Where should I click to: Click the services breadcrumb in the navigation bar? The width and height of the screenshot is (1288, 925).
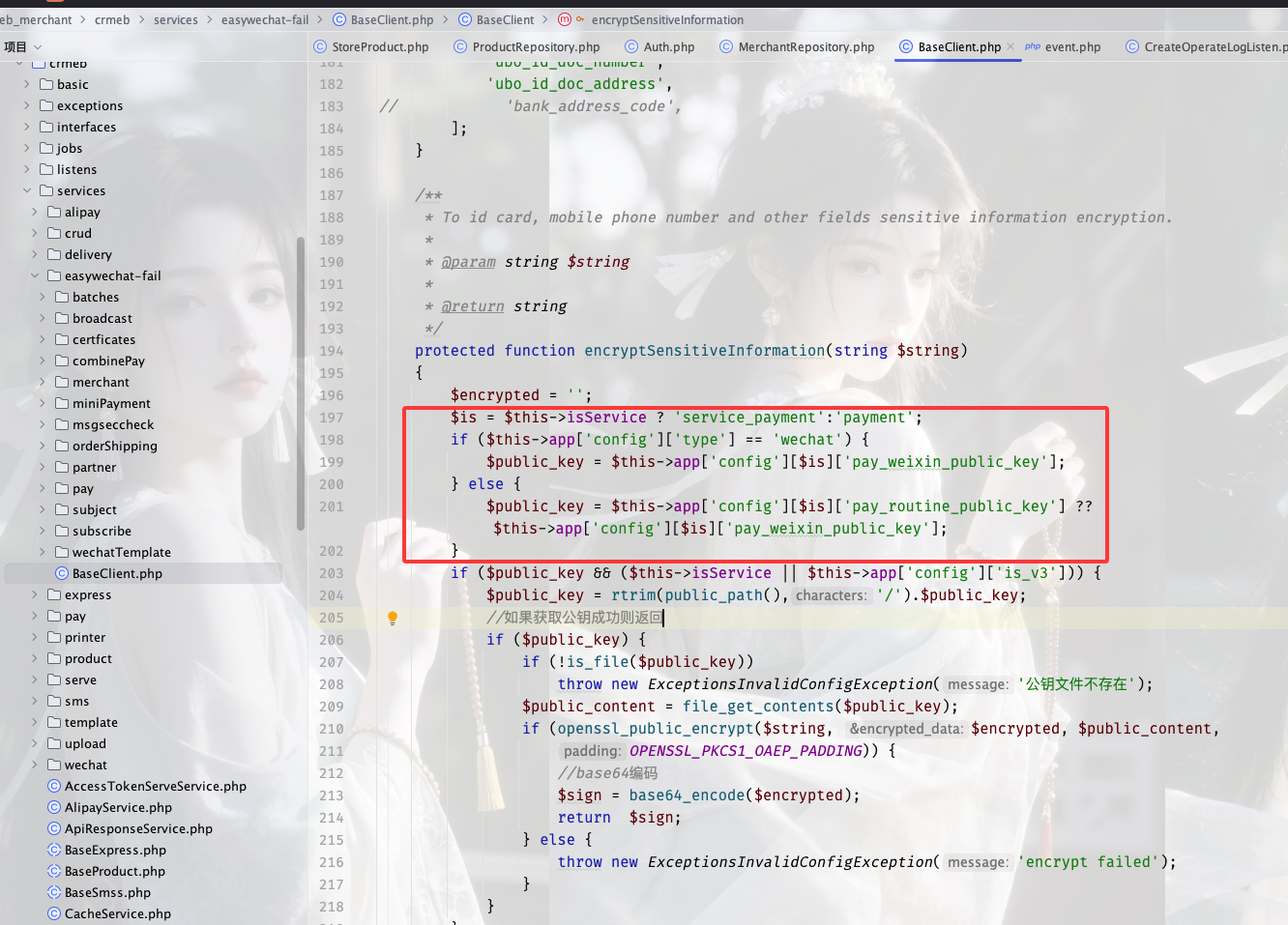coord(176,19)
